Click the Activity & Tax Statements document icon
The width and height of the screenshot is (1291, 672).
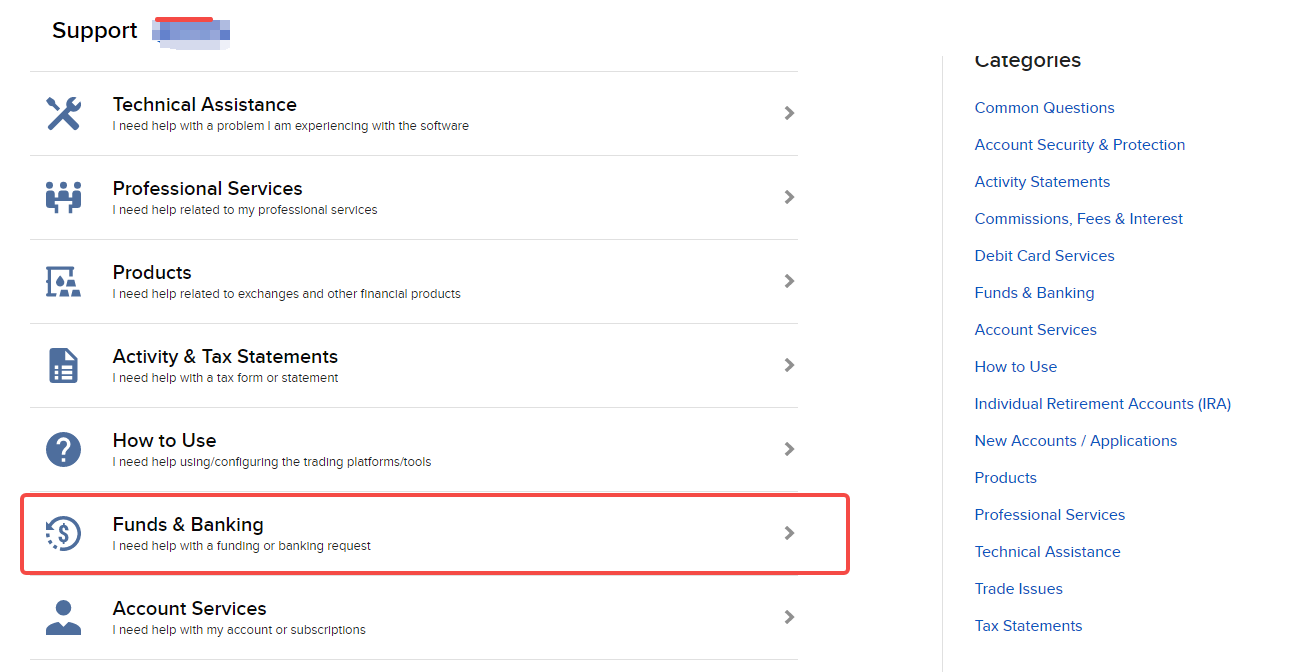click(x=64, y=365)
